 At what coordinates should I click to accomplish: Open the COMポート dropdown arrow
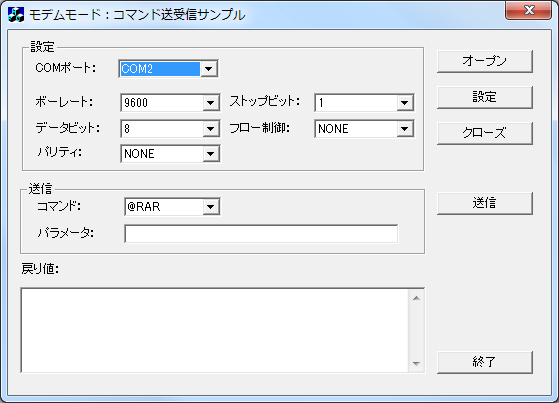pyautogui.click(x=209, y=68)
